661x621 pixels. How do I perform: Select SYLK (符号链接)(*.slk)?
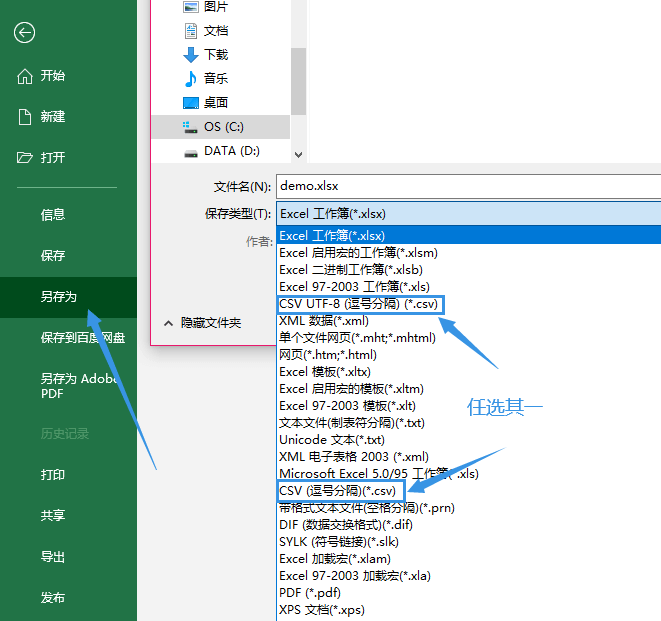[339, 542]
